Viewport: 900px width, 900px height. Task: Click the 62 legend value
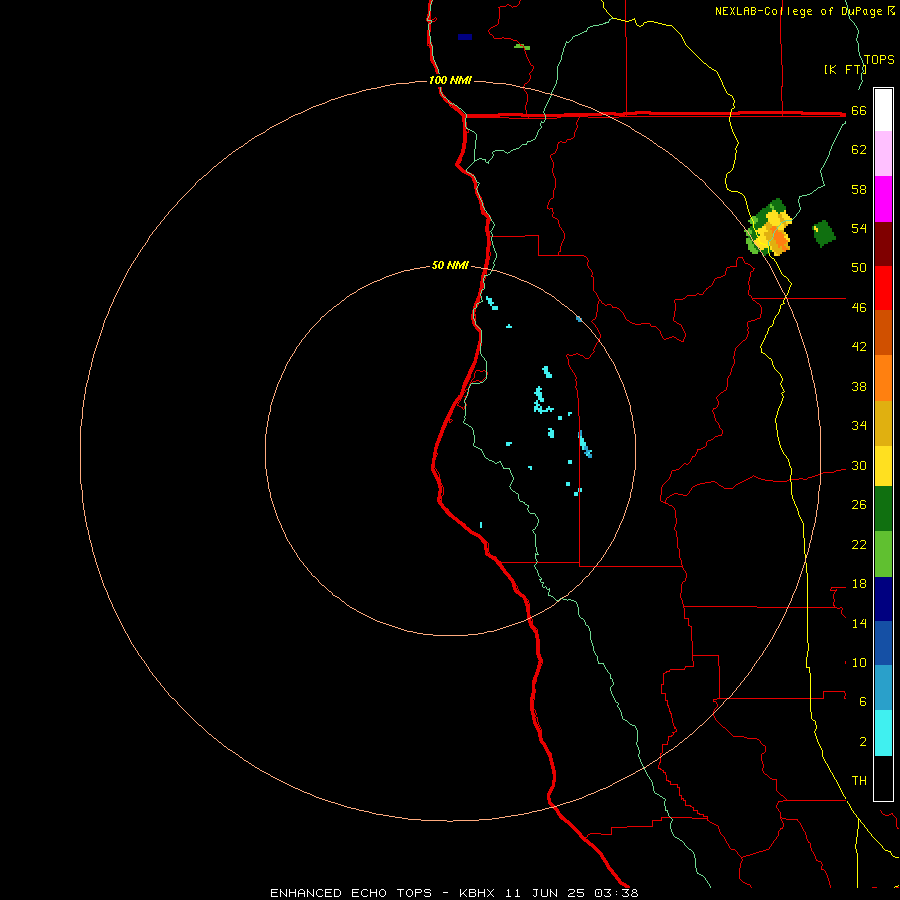[859, 150]
